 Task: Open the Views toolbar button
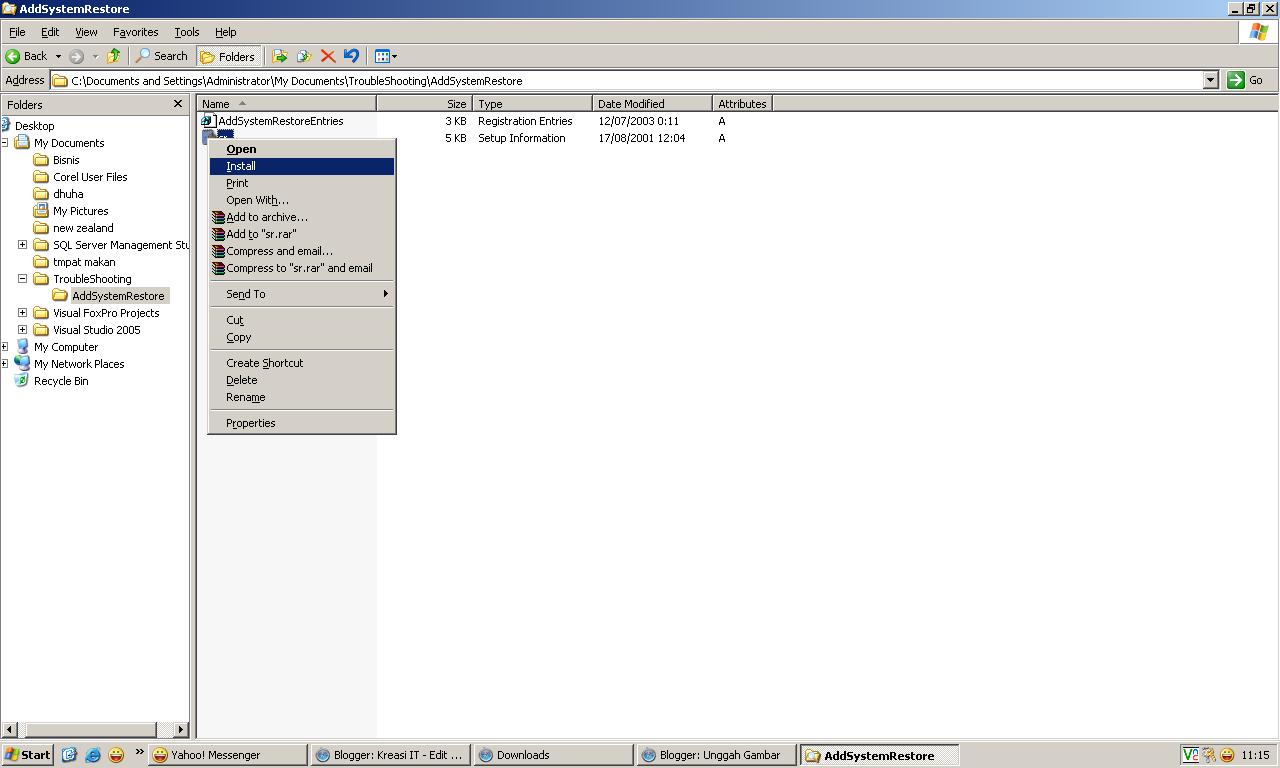pos(386,56)
